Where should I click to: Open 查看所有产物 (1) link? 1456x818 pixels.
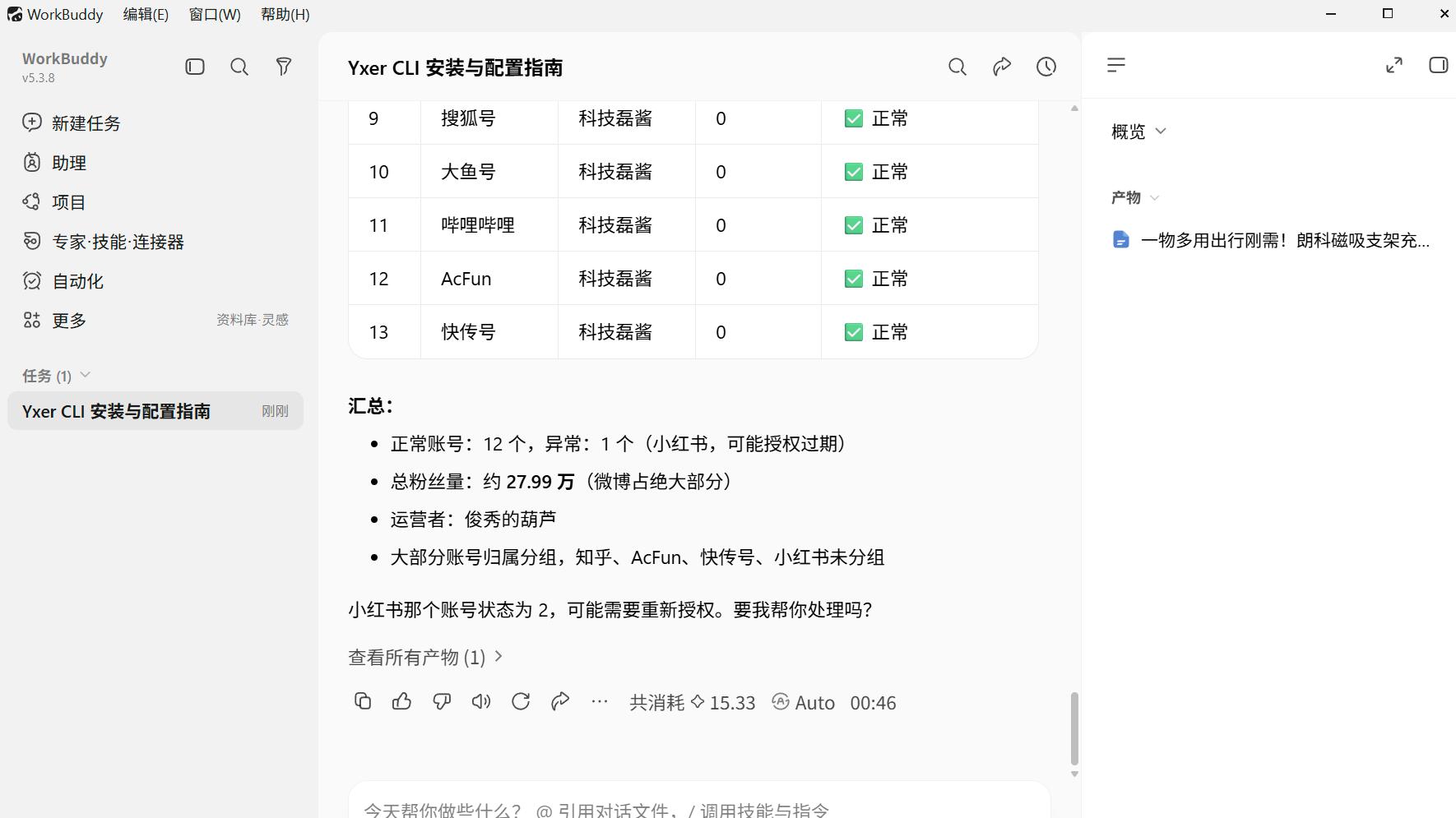tap(425, 657)
